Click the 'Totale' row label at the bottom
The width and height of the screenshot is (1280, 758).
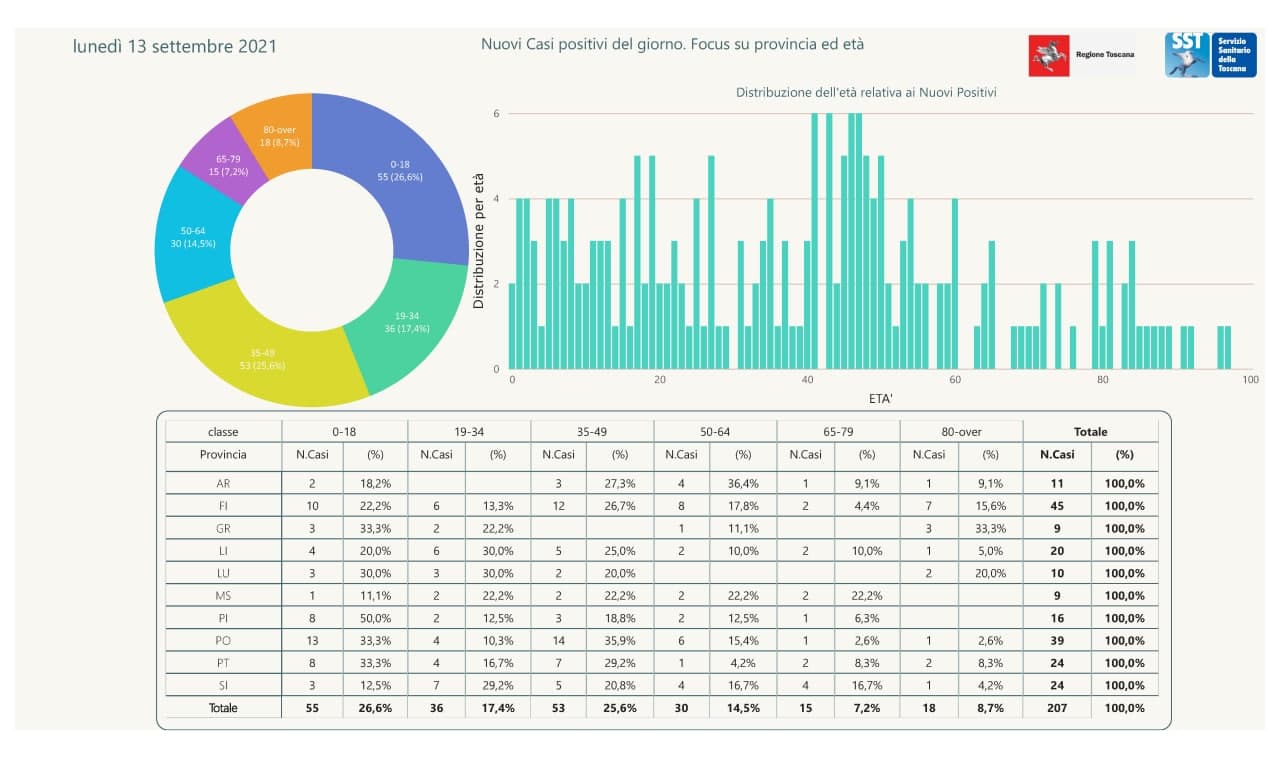click(223, 708)
